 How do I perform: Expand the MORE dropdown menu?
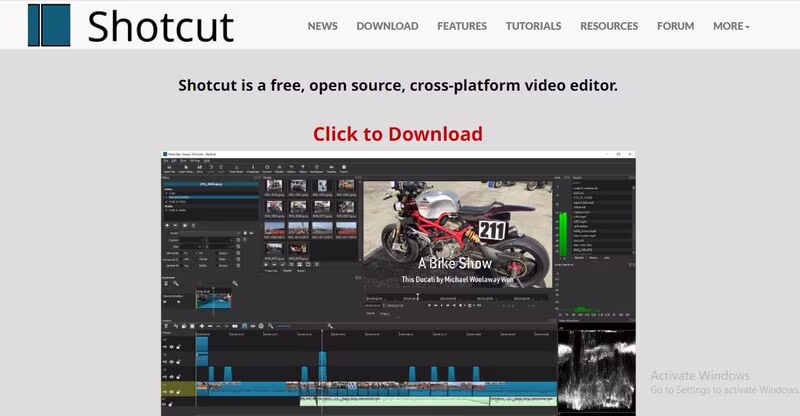pyautogui.click(x=731, y=26)
